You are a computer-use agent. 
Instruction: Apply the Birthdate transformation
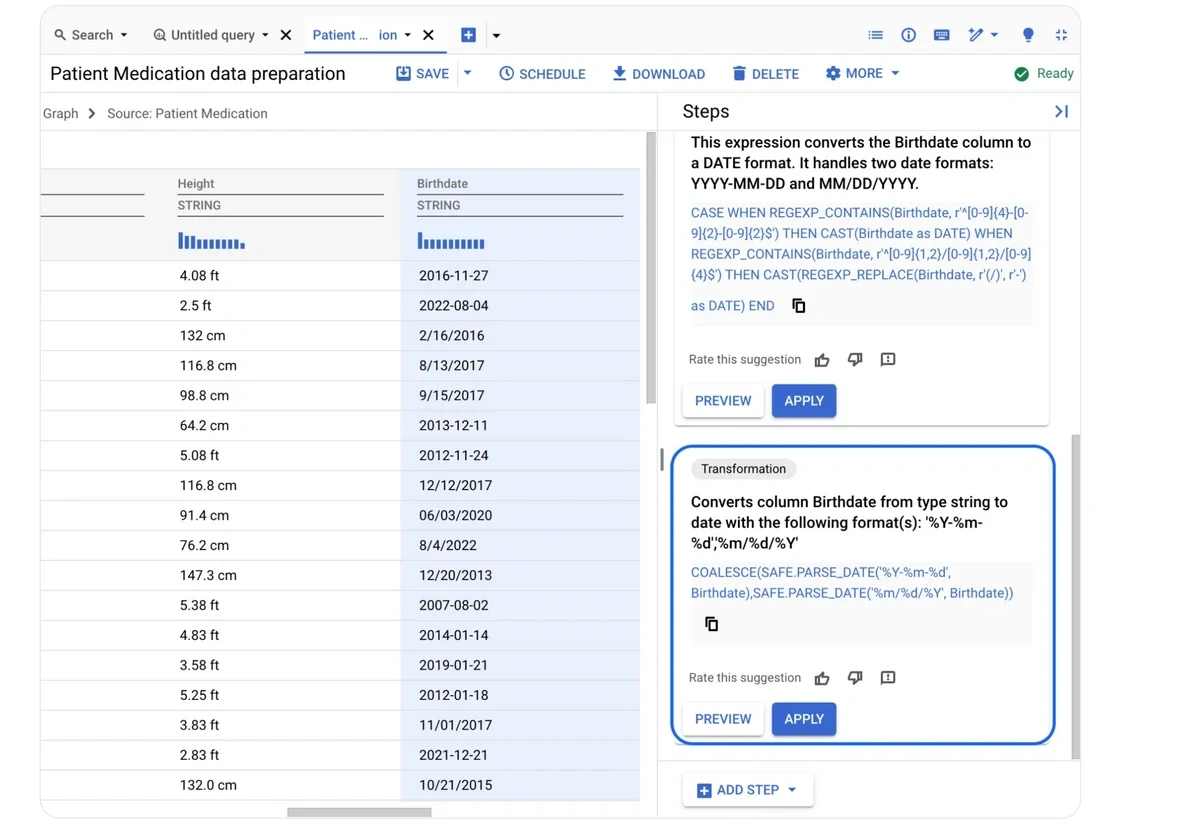tap(804, 719)
